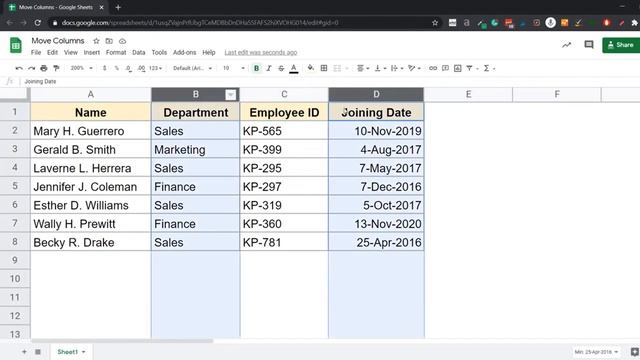This screenshot has width=640, height=360.
Task: Click the activity trend arrow icon
Action: 567,44
